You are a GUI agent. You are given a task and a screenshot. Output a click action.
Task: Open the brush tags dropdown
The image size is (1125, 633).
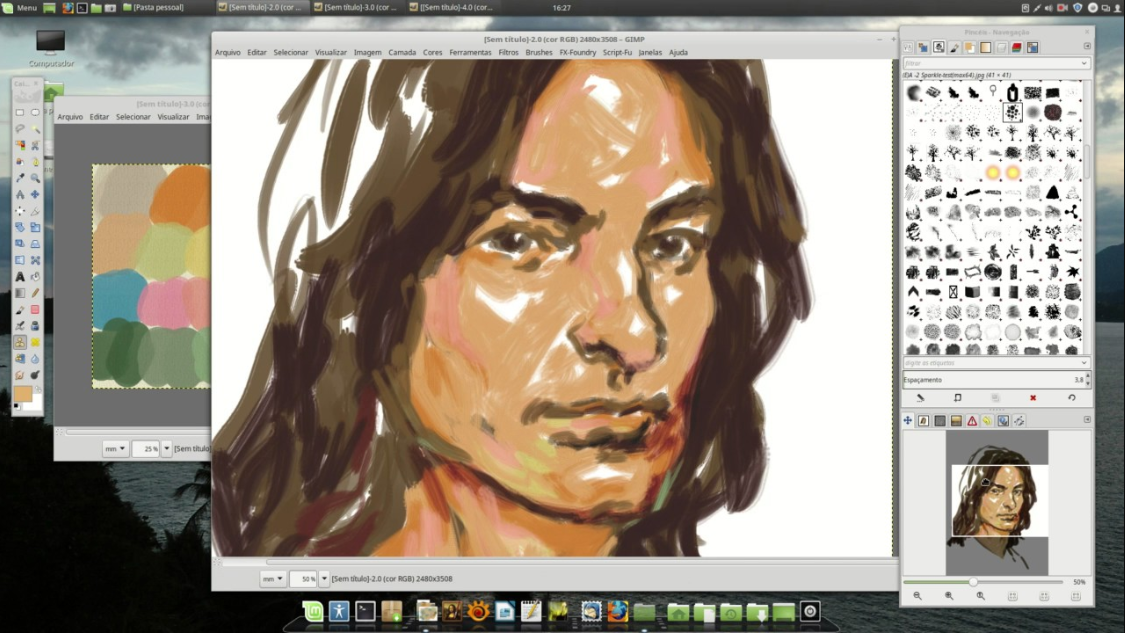[1083, 363]
